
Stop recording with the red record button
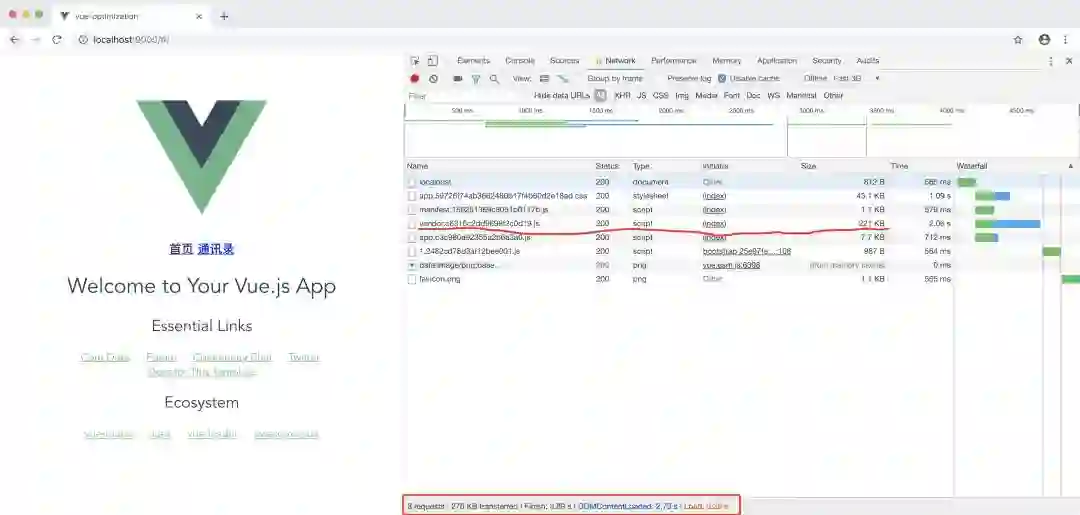coord(415,78)
